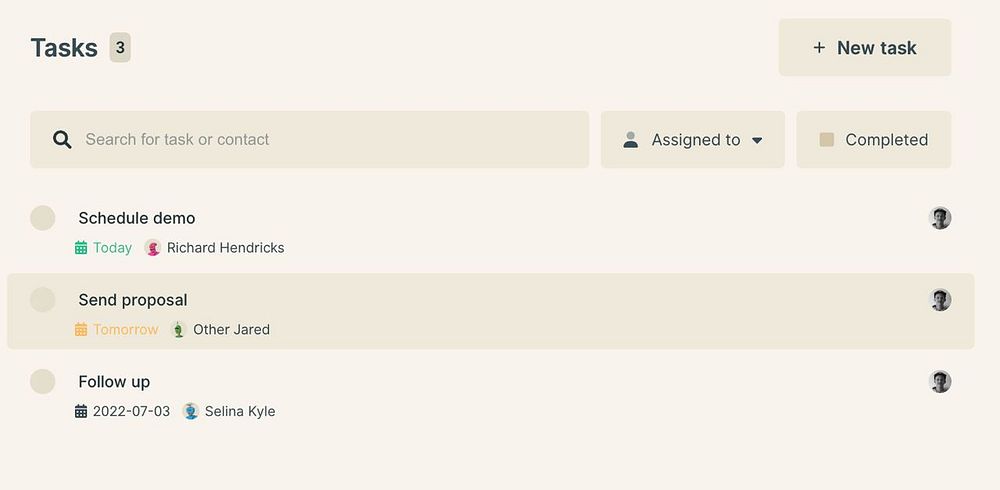
Task: Click the orange calendar icon beside Tomorrow
Action: [x=81, y=329]
